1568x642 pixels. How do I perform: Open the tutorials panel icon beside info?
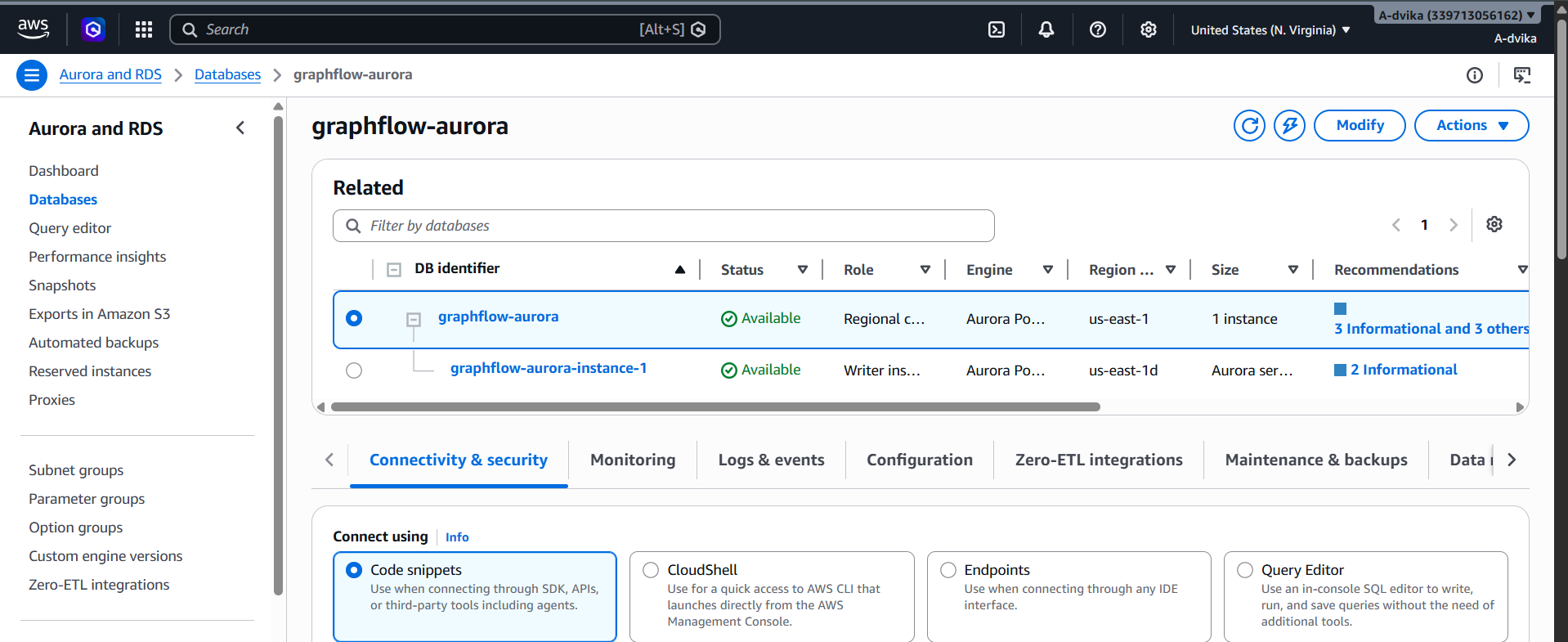(x=1522, y=75)
